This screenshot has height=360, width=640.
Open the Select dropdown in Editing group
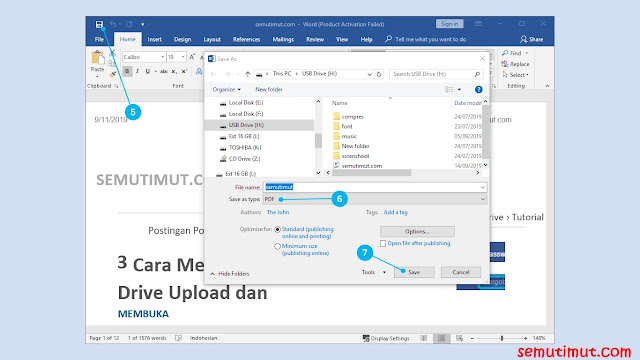(516, 75)
